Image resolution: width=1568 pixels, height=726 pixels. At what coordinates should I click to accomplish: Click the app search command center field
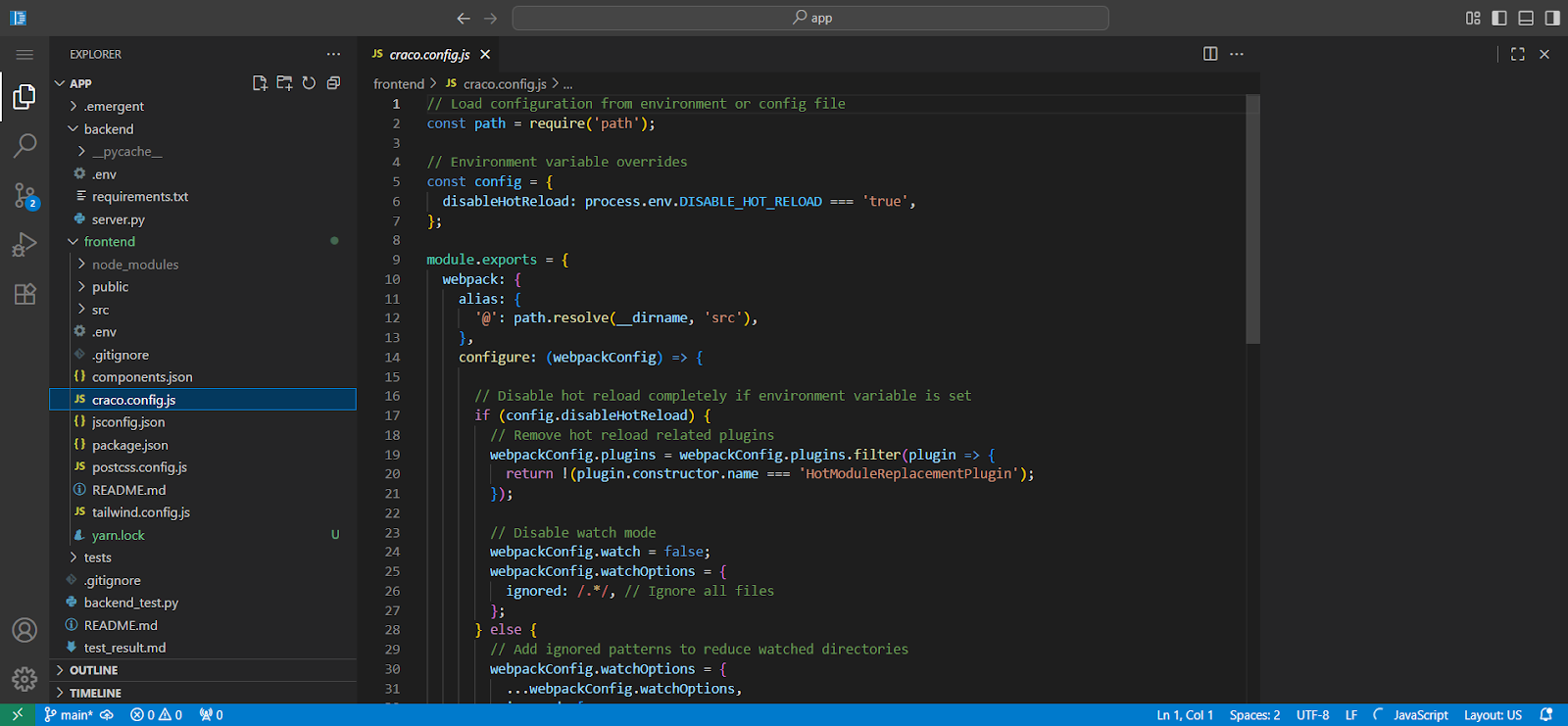810,18
